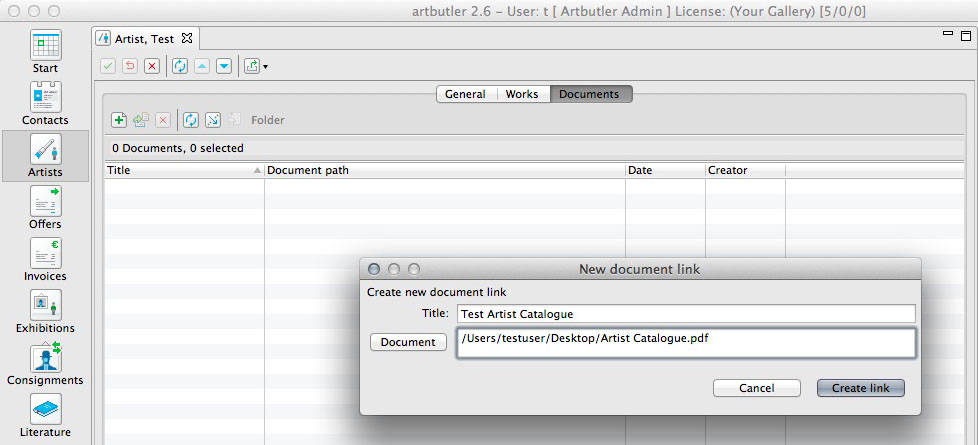This screenshot has height=445, width=978.
Task: Click the document path text field
Action: click(686, 343)
